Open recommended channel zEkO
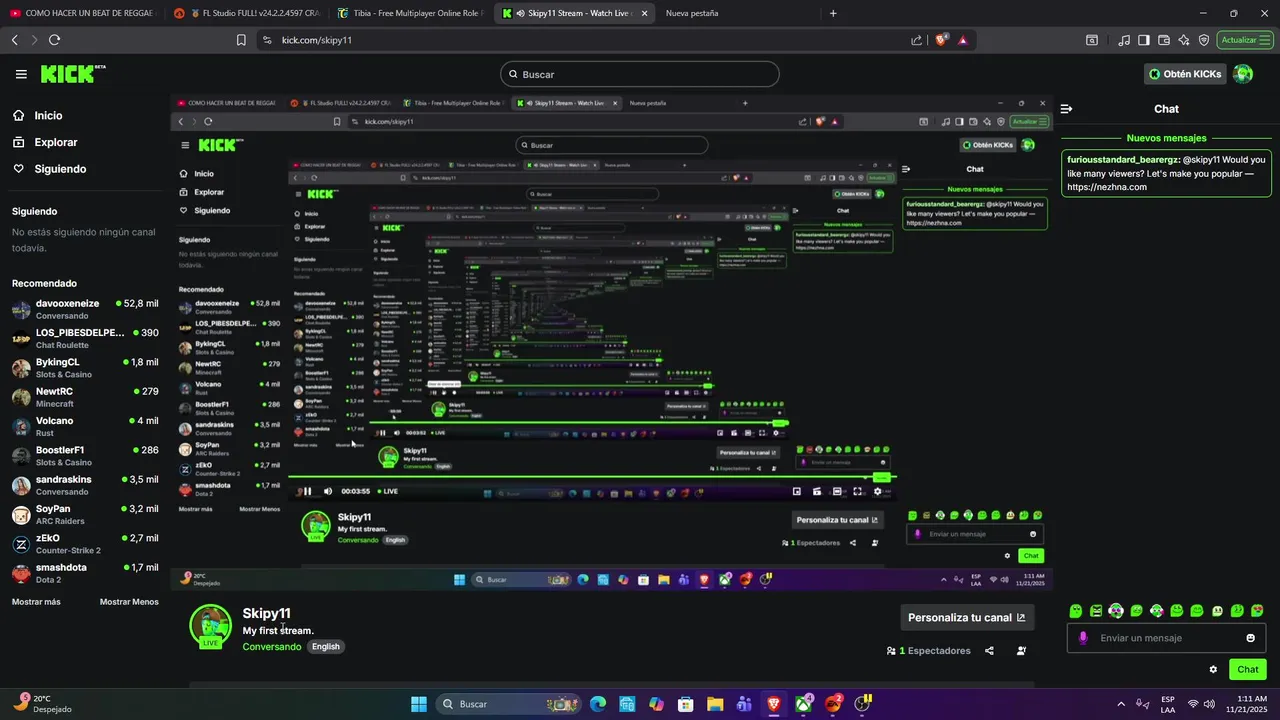The height and width of the screenshot is (720, 1280). click(85, 544)
